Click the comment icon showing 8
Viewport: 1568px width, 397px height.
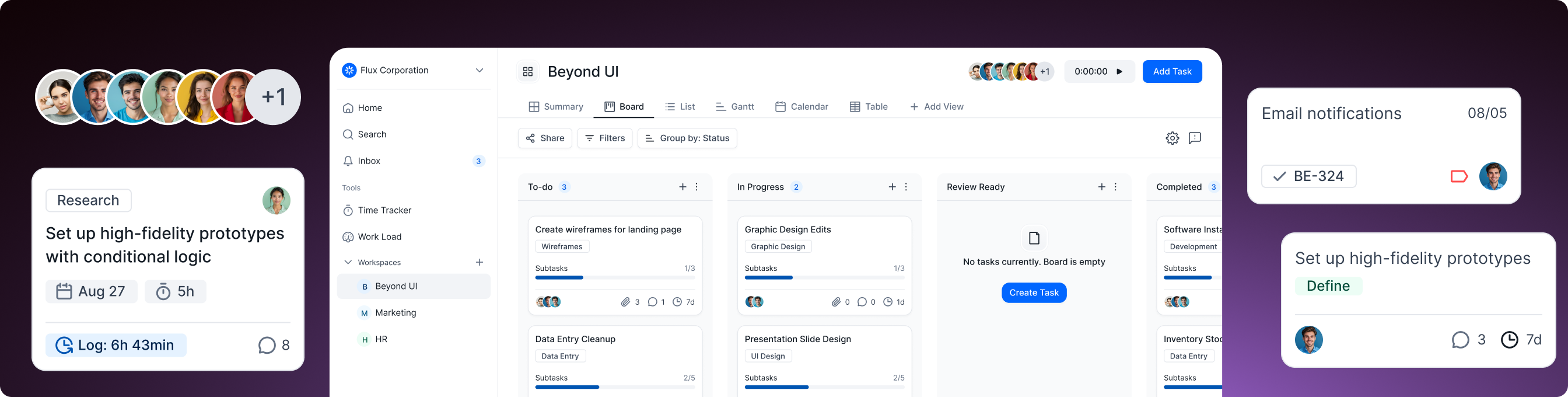click(267, 345)
